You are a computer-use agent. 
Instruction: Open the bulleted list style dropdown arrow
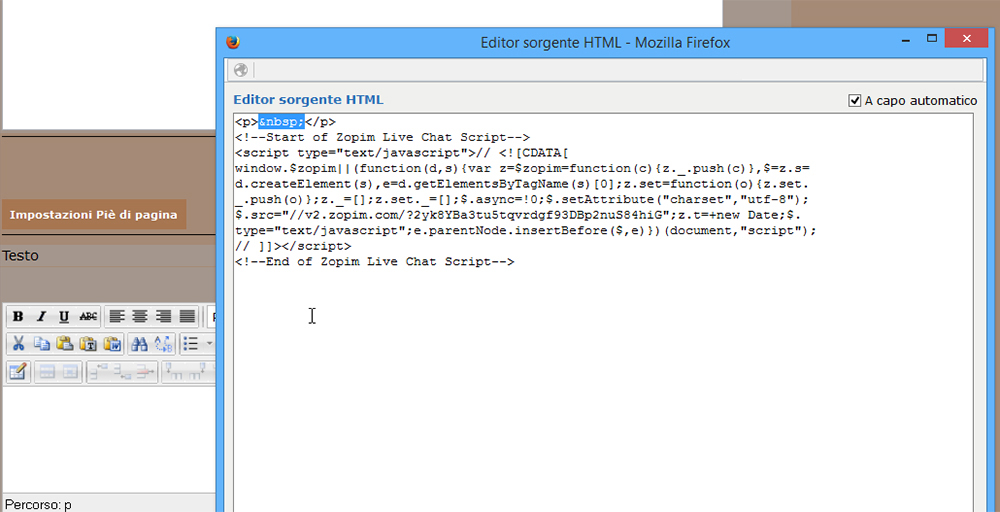[x=209, y=344]
